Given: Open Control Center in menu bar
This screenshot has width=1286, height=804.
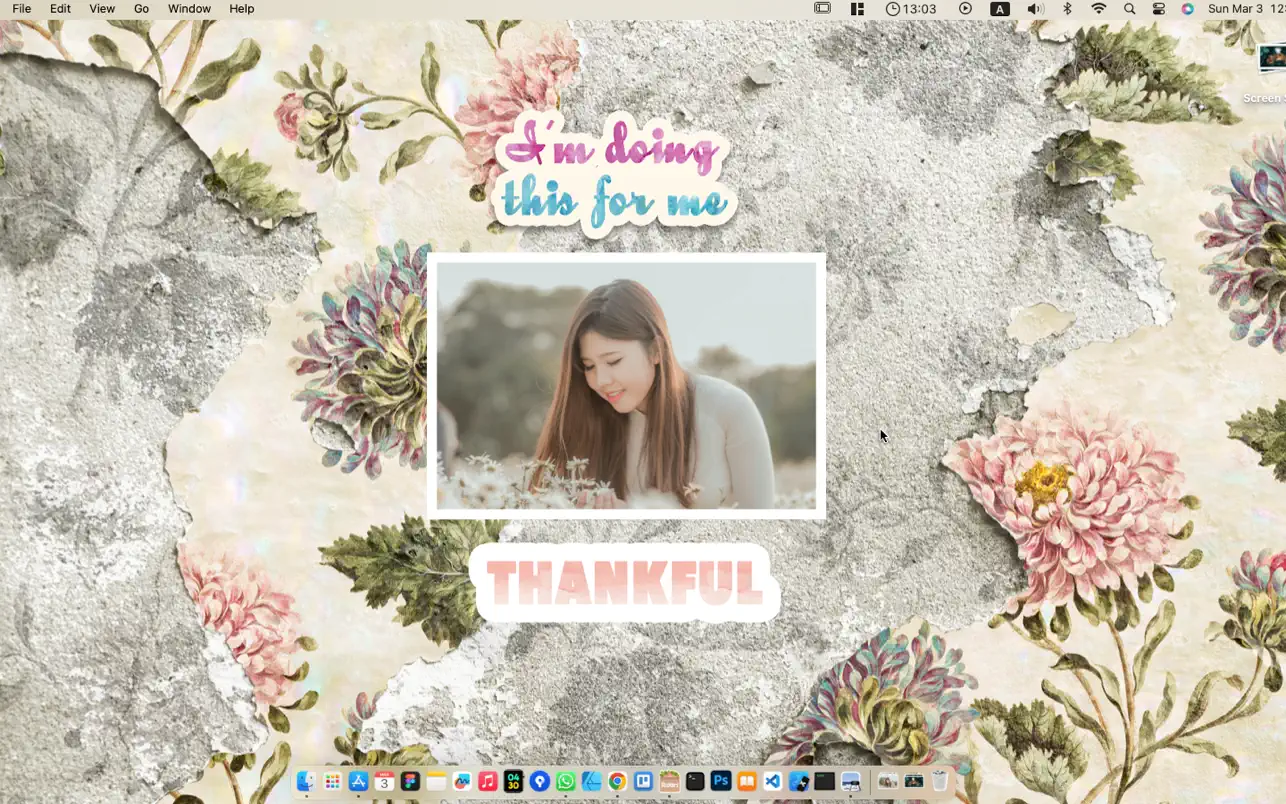Looking at the screenshot, I should pyautogui.click(x=1159, y=9).
